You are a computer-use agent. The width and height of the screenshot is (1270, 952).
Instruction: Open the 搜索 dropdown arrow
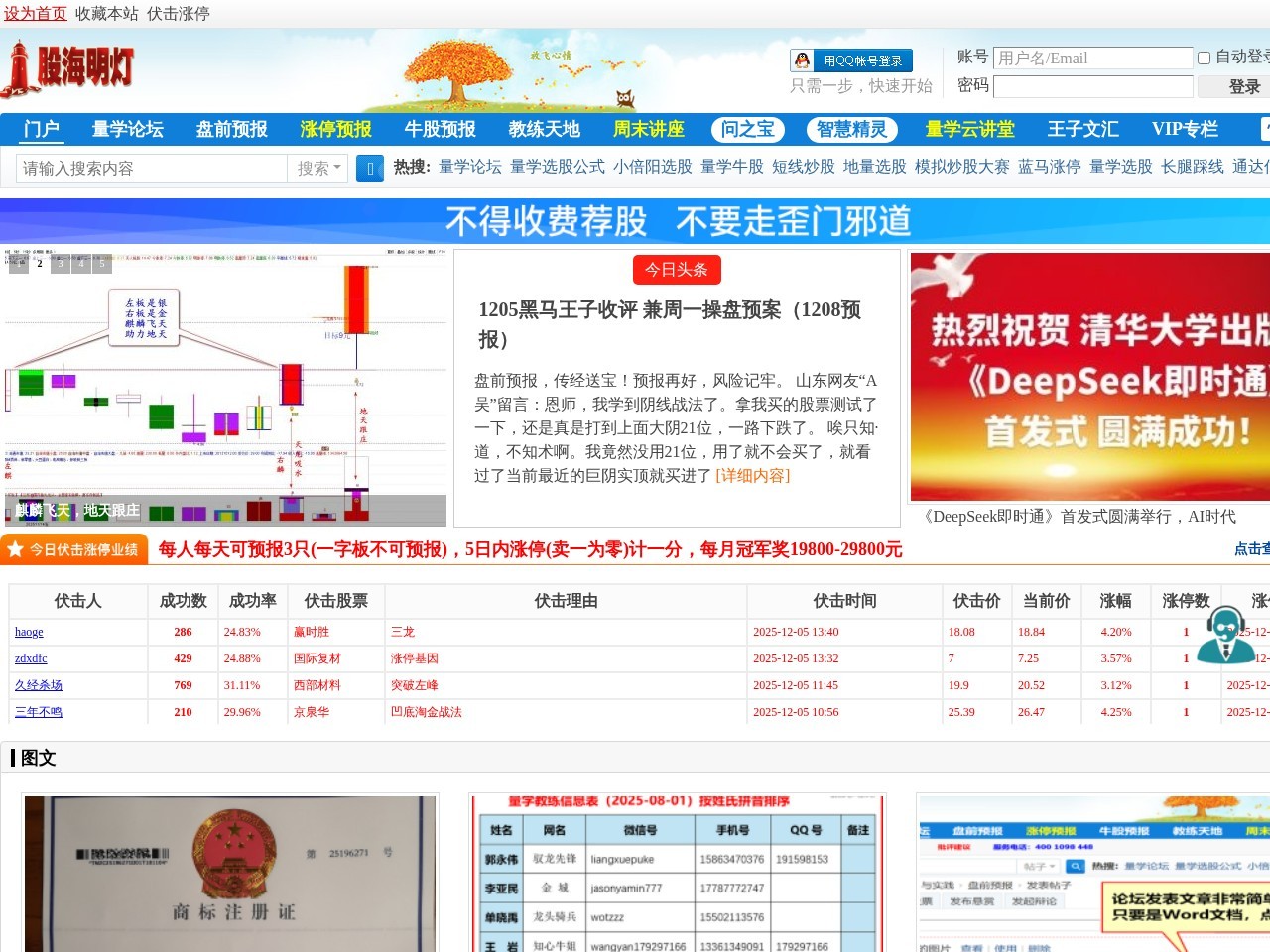pyautogui.click(x=336, y=168)
